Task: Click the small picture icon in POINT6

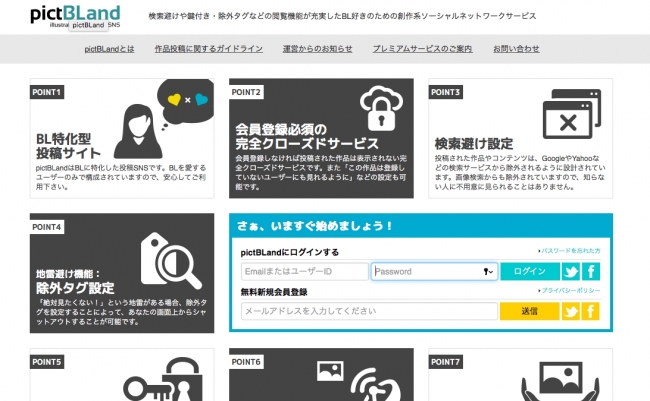Action: click(x=330, y=371)
